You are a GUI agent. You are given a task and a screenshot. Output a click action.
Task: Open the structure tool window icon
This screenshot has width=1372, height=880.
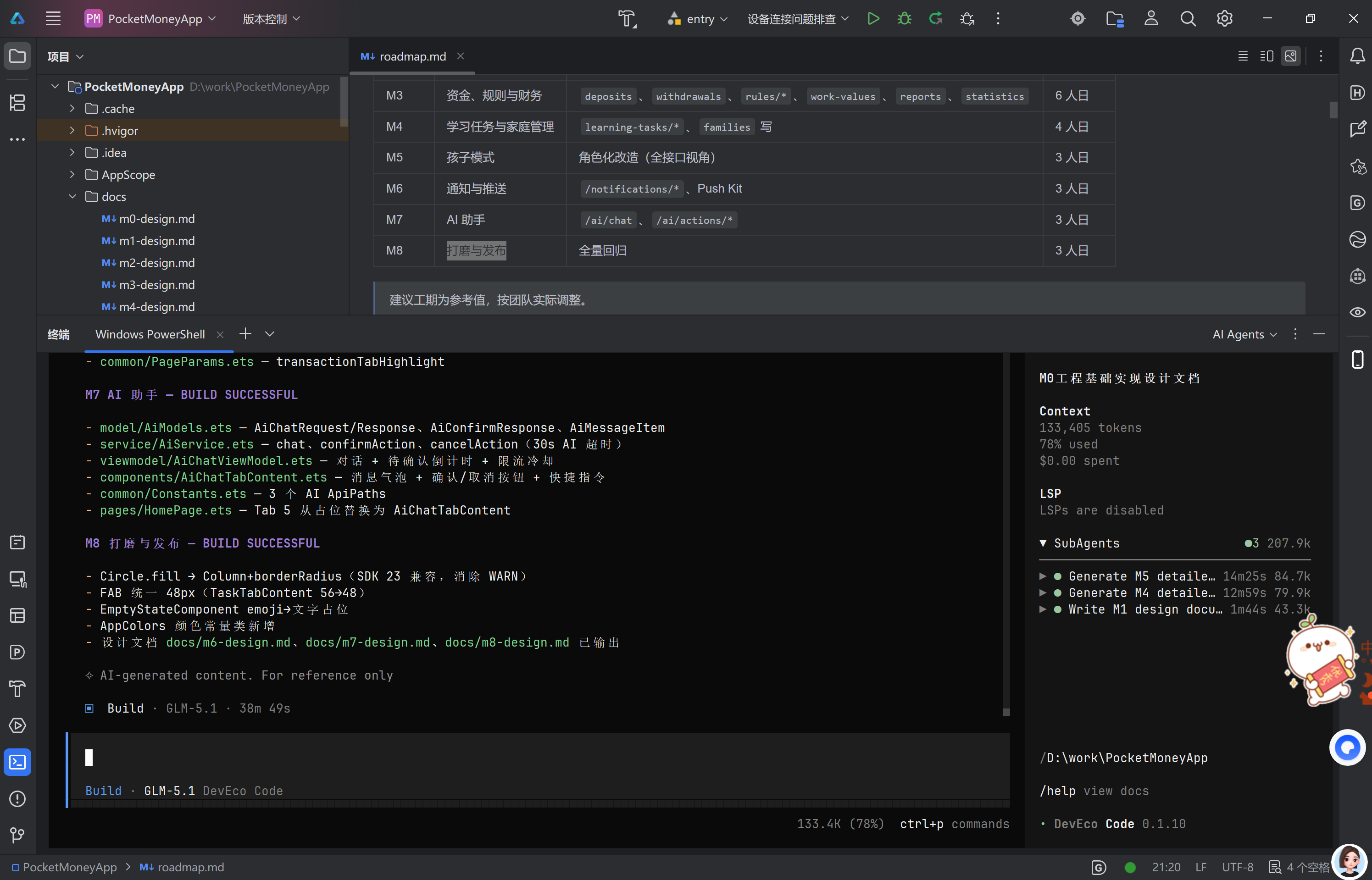point(18,103)
